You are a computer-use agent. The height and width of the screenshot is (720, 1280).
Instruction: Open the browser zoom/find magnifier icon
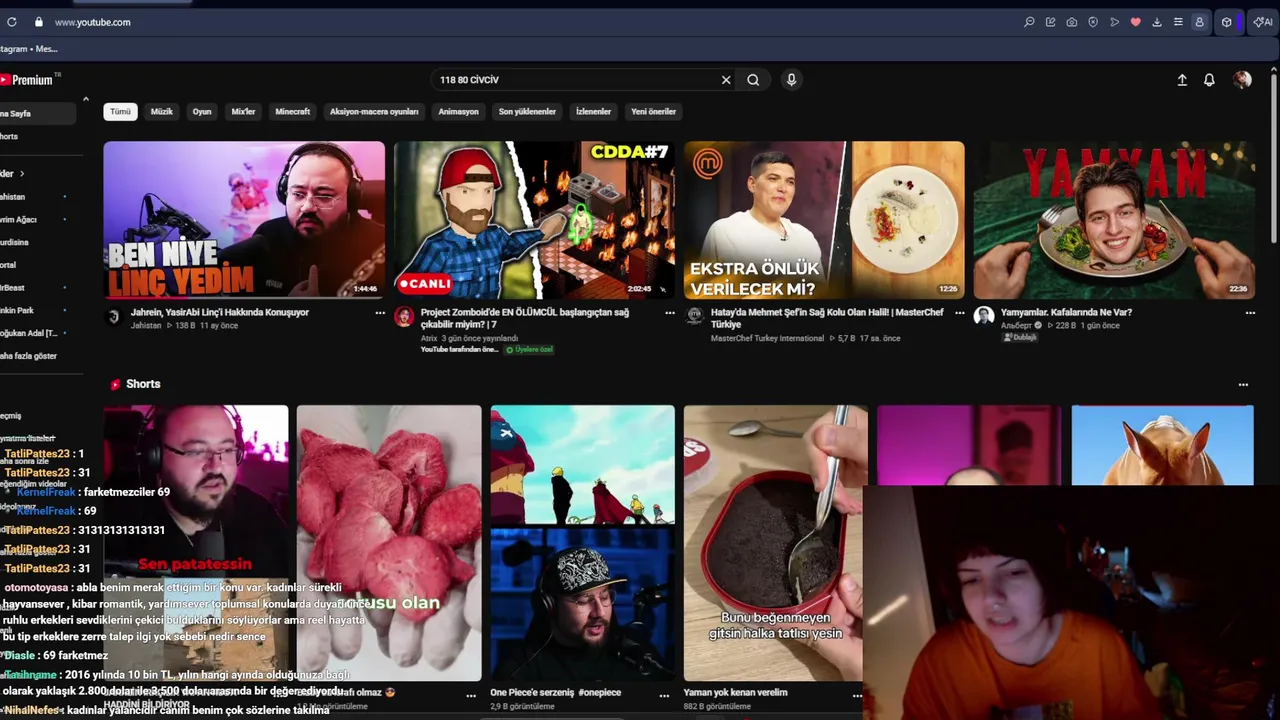pos(1029,22)
